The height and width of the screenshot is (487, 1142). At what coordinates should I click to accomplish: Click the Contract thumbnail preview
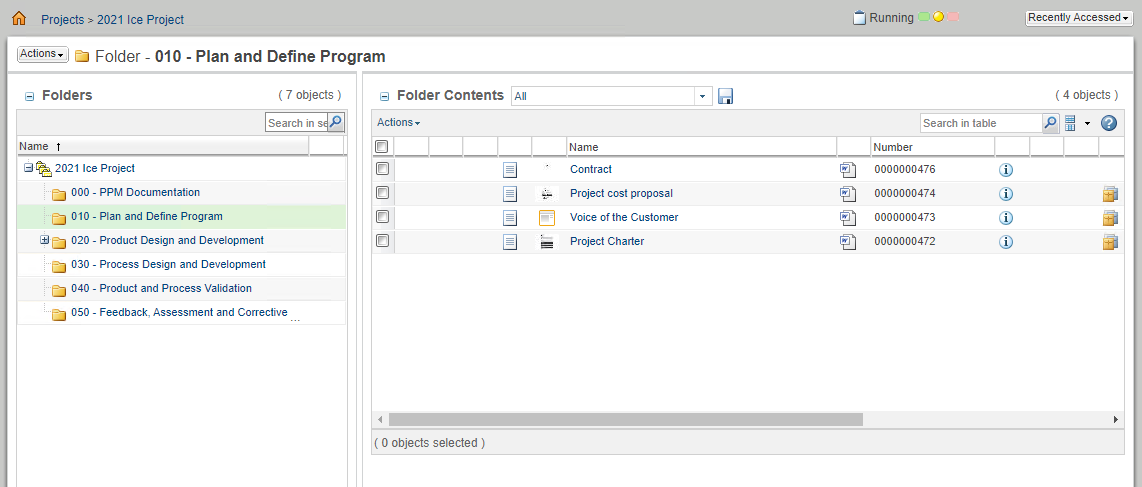point(547,167)
